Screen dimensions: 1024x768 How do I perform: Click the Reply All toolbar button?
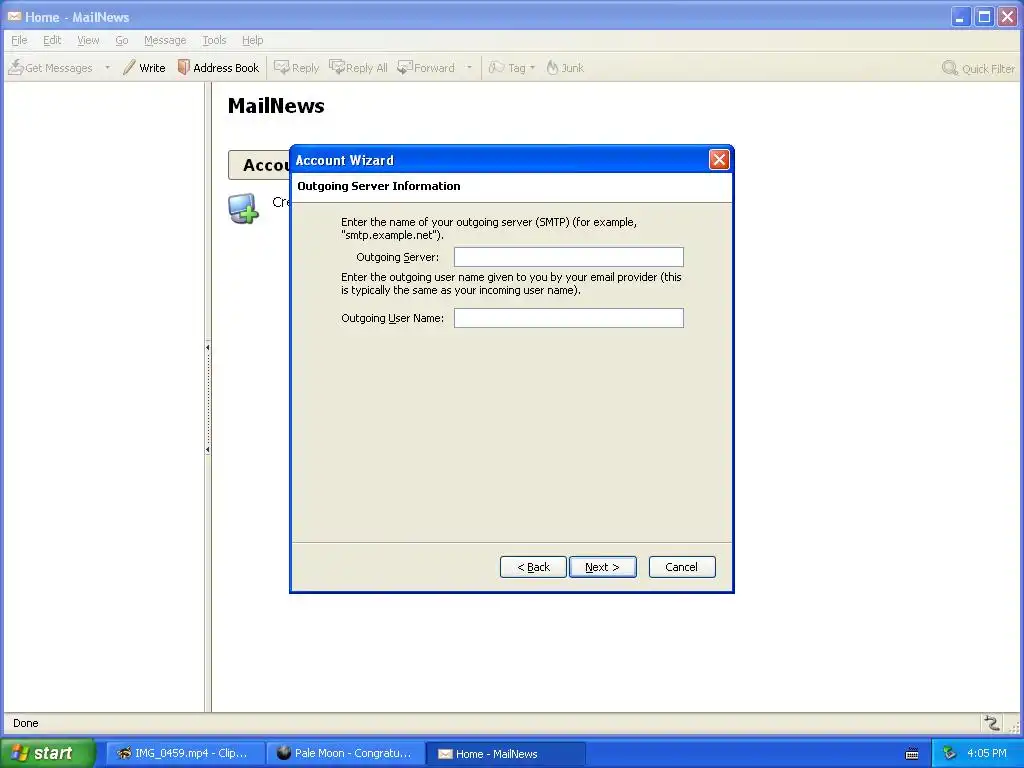click(359, 67)
